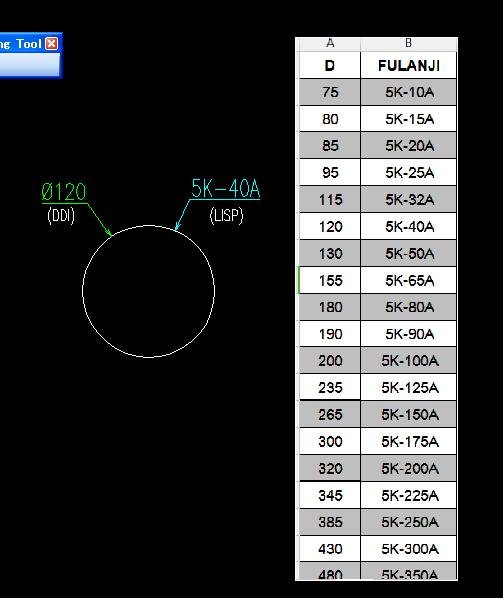Viewport: 503px width, 598px height.
Task: Select the green Ø120 dimension text
Action: coord(64,192)
